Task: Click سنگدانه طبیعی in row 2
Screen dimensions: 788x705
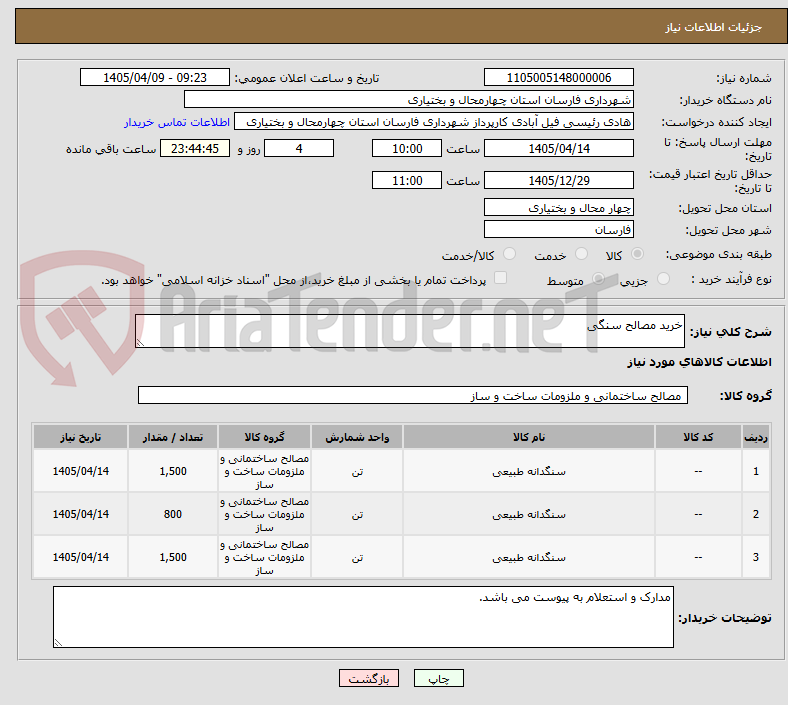Action: pyautogui.click(x=529, y=514)
